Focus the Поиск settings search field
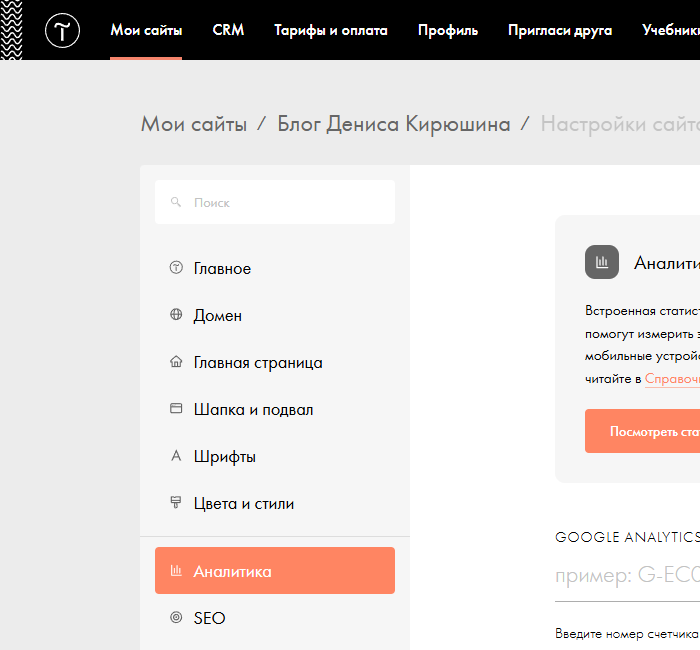Image resolution: width=700 pixels, height=650 pixels. click(275, 202)
